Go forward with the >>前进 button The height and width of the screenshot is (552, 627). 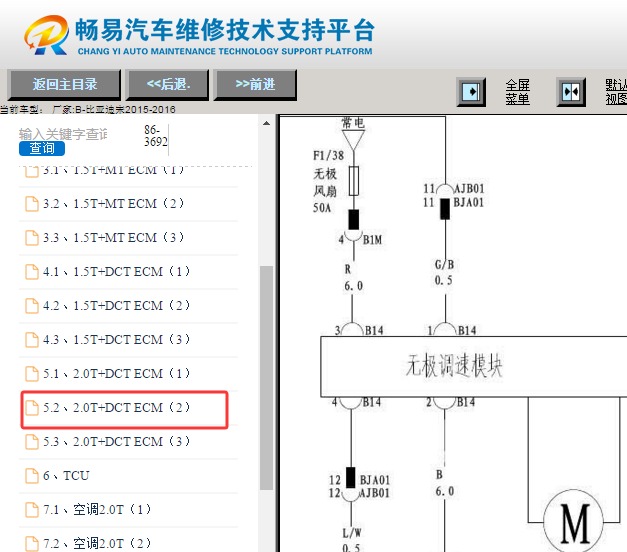click(x=255, y=84)
